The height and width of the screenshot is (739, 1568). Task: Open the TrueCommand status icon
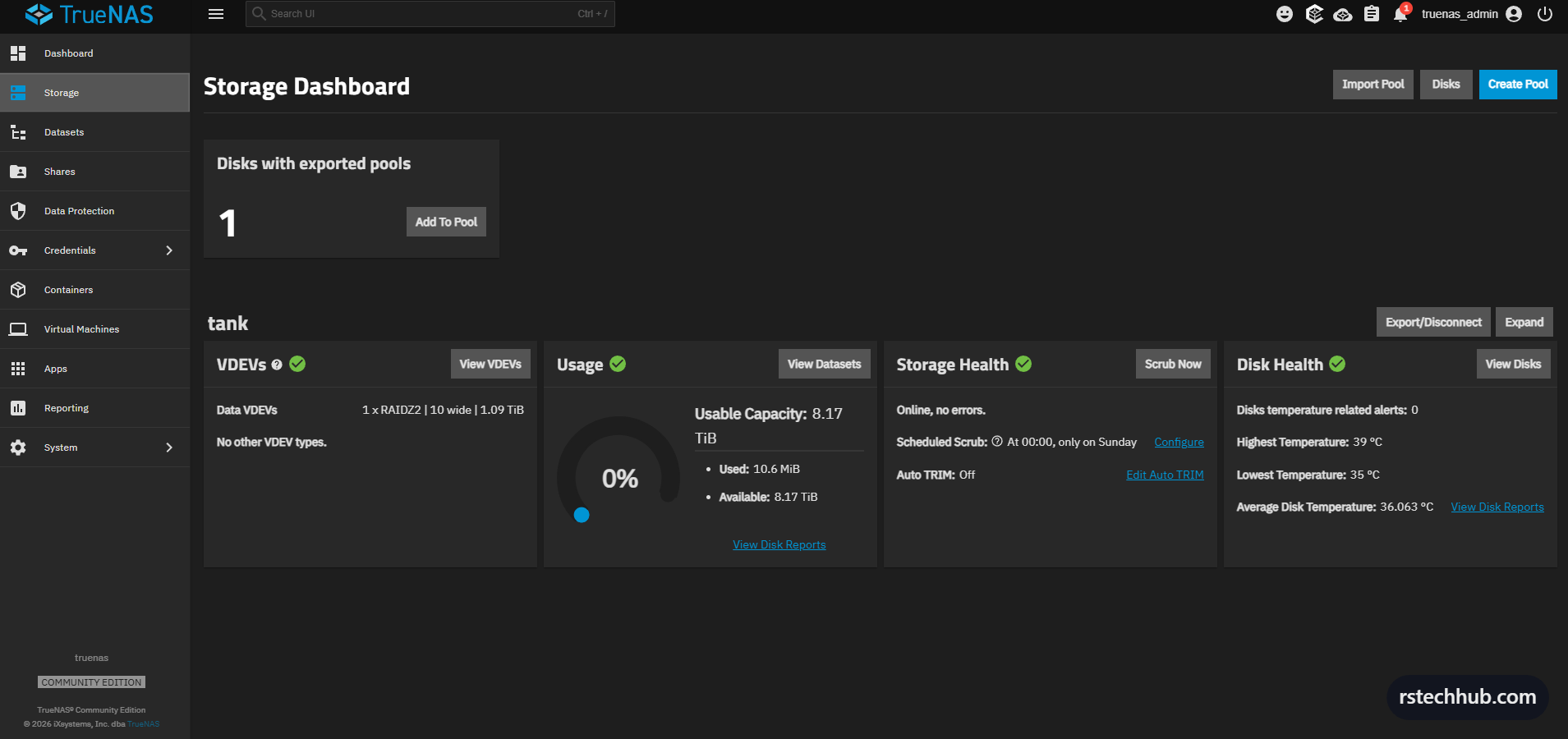pos(1314,14)
